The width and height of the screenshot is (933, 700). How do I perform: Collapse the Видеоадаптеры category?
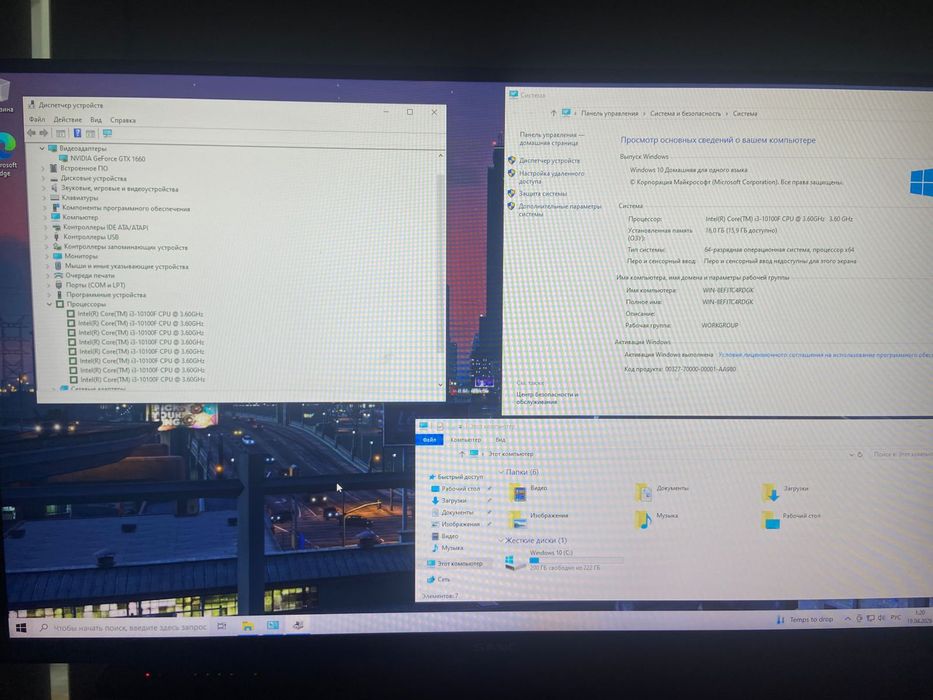[42, 148]
